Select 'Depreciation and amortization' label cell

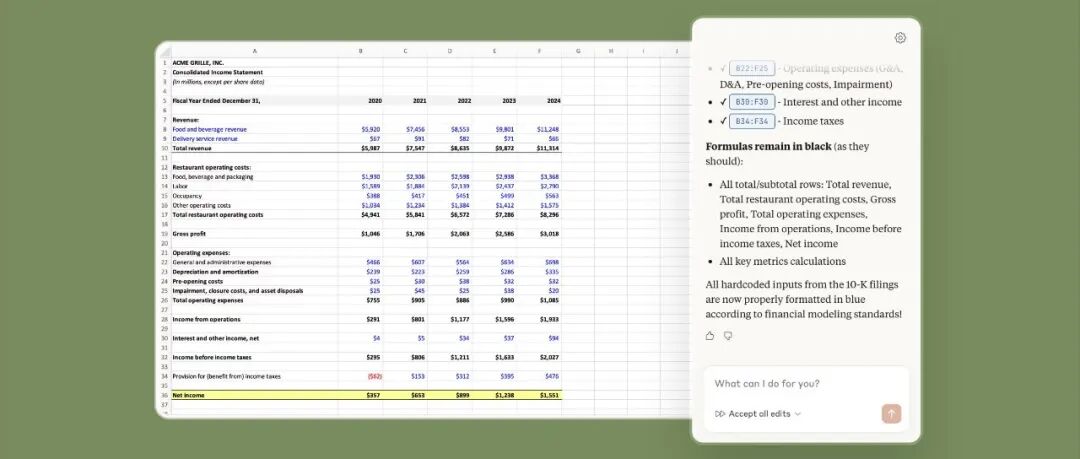pos(254,272)
